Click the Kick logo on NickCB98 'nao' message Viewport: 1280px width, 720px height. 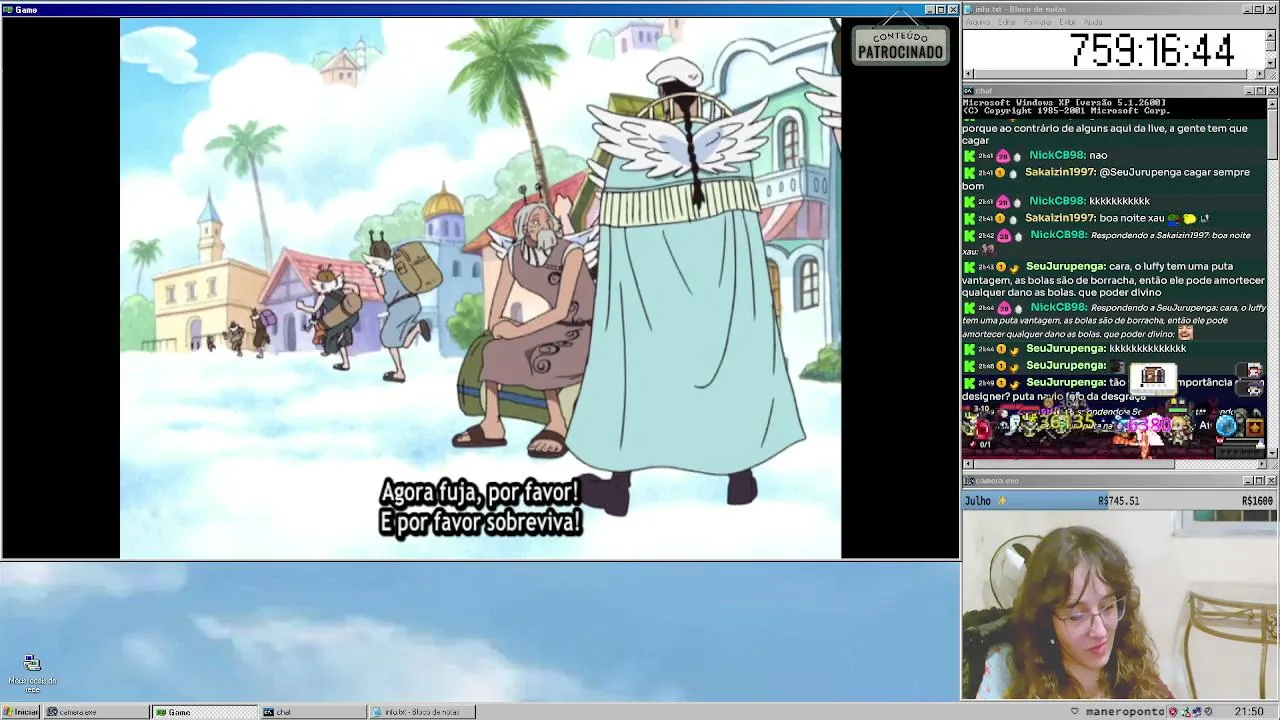point(969,156)
